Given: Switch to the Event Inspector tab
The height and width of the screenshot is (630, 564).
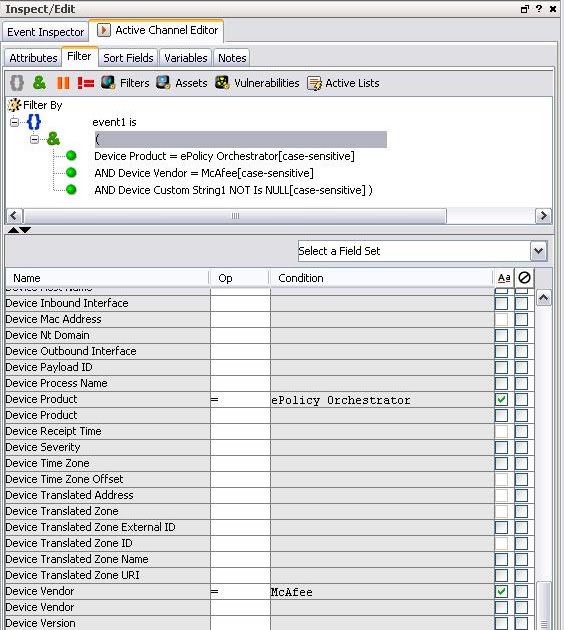Looking at the screenshot, I should click(x=45, y=32).
